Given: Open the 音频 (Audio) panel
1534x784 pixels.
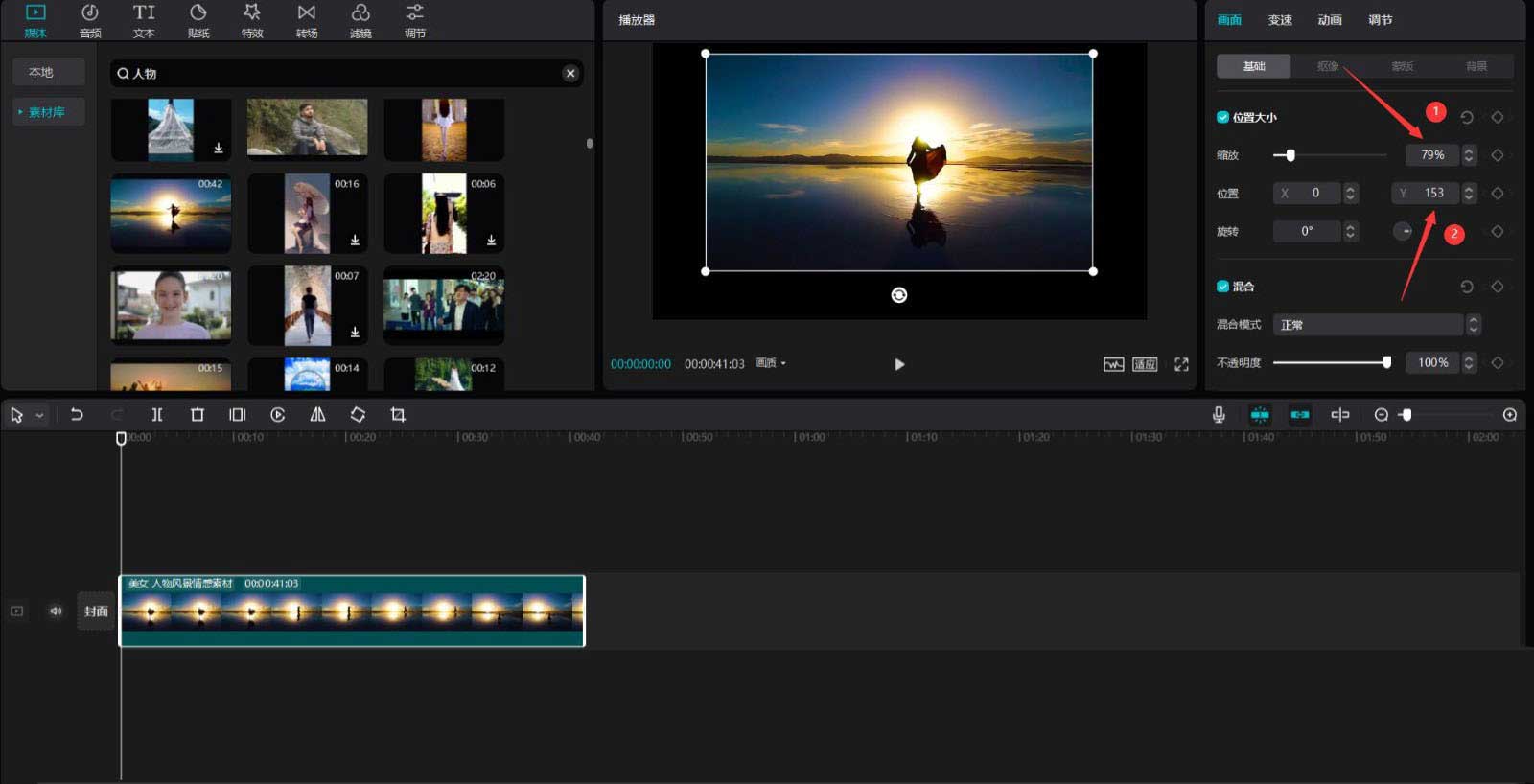Looking at the screenshot, I should point(89,20).
